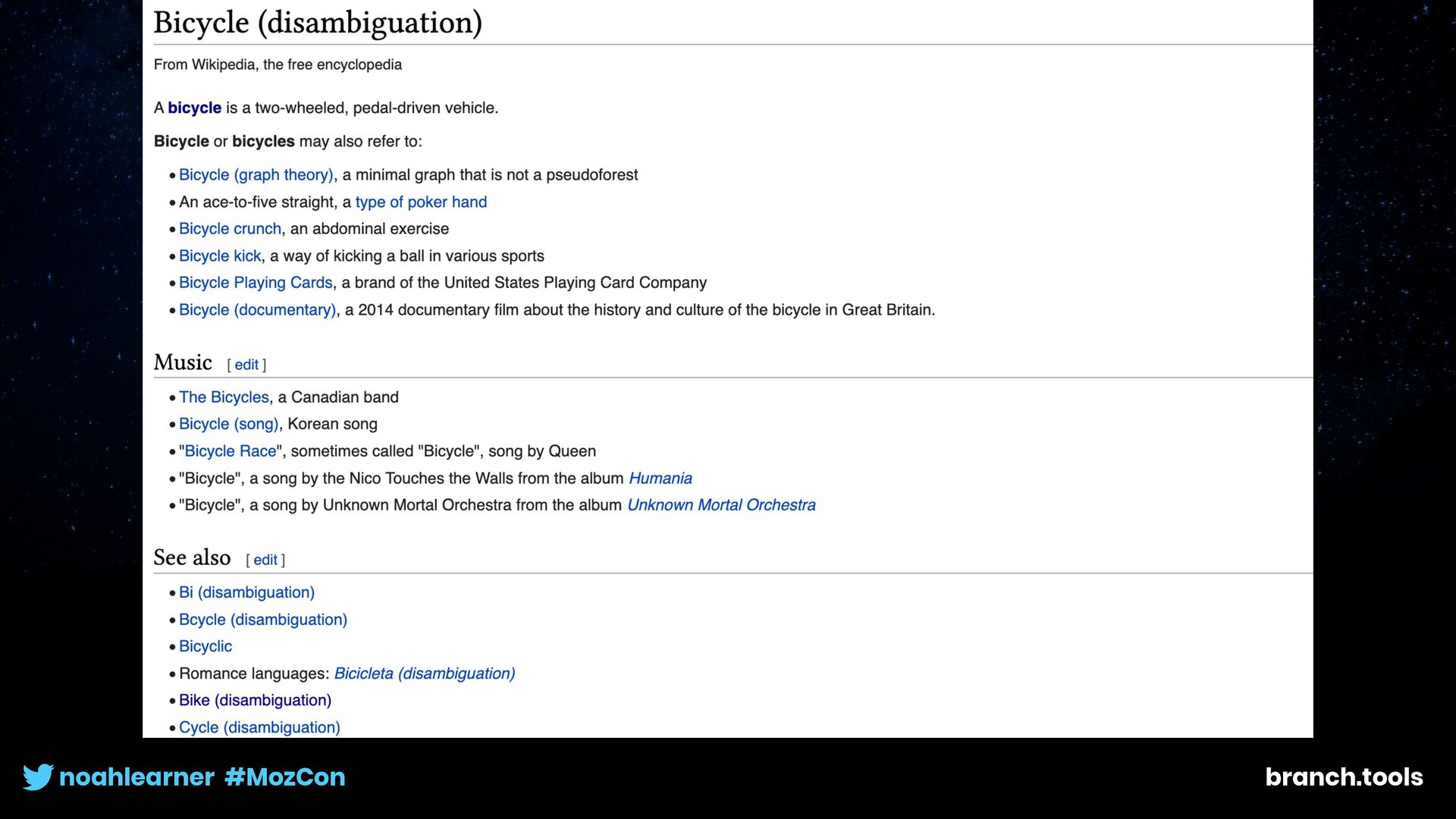Visit the Bicyclic link
This screenshot has height=819, width=1456.
click(x=206, y=646)
